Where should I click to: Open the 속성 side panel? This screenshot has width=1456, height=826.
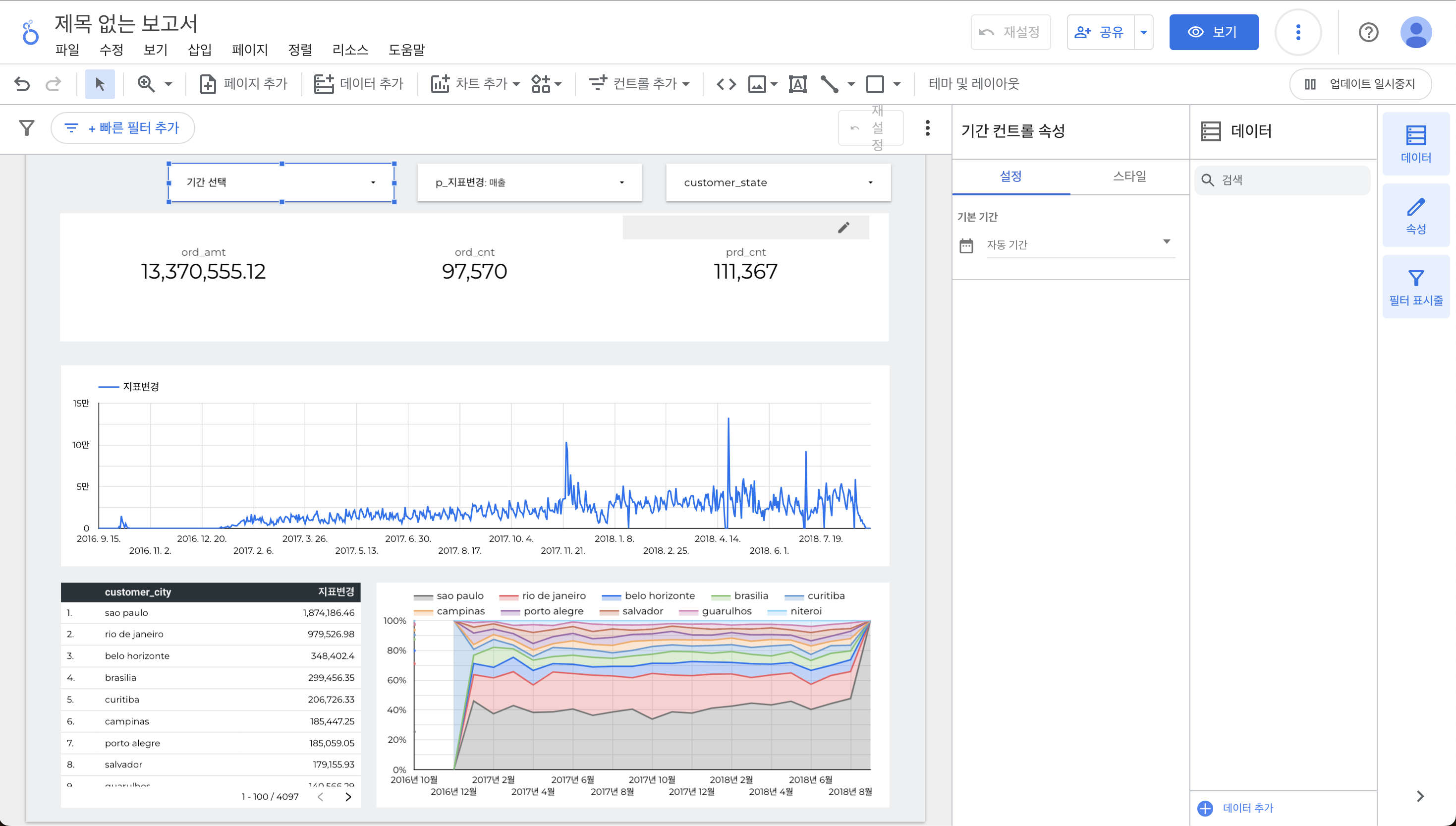coord(1415,216)
